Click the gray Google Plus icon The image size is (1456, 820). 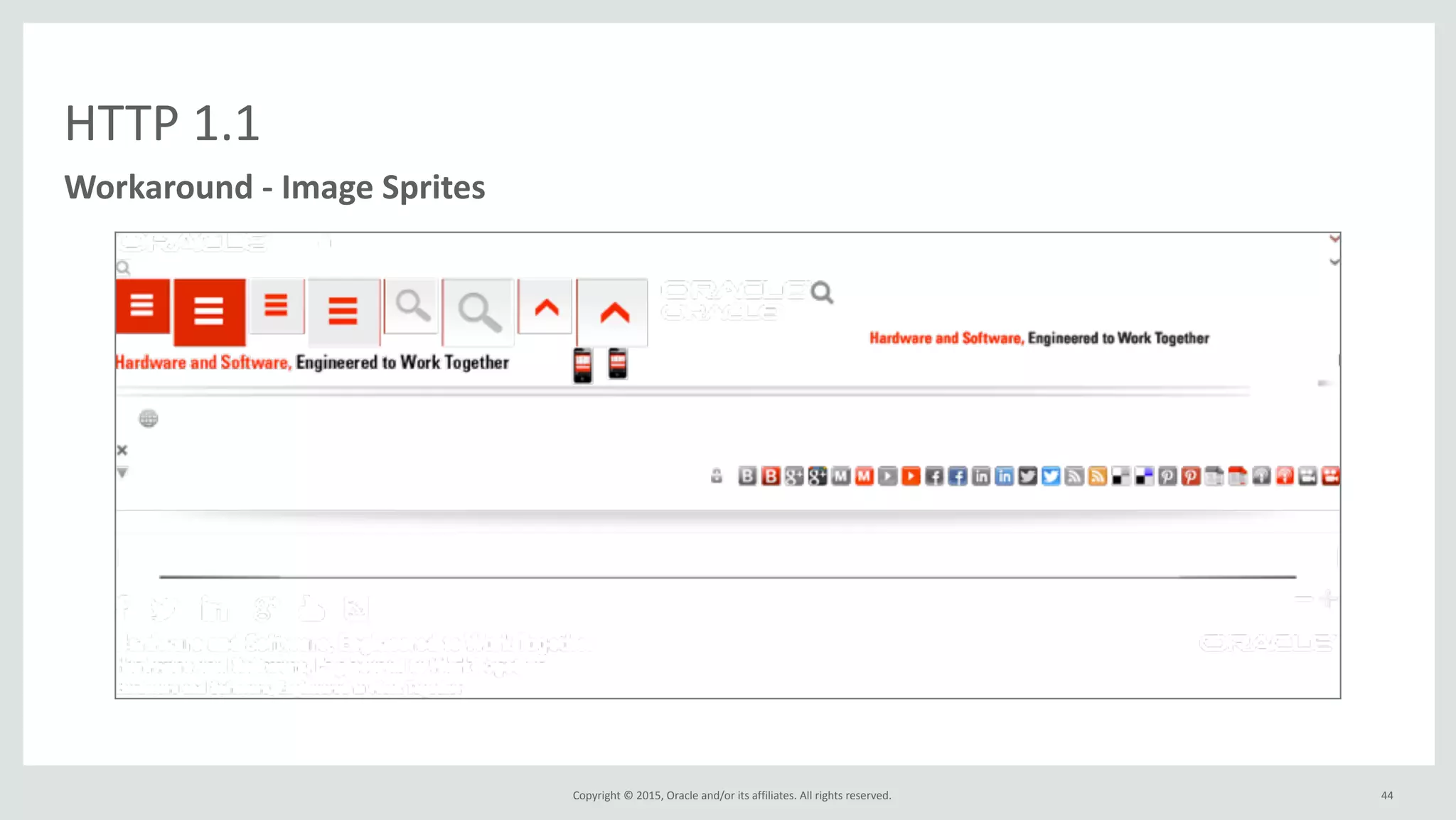794,476
